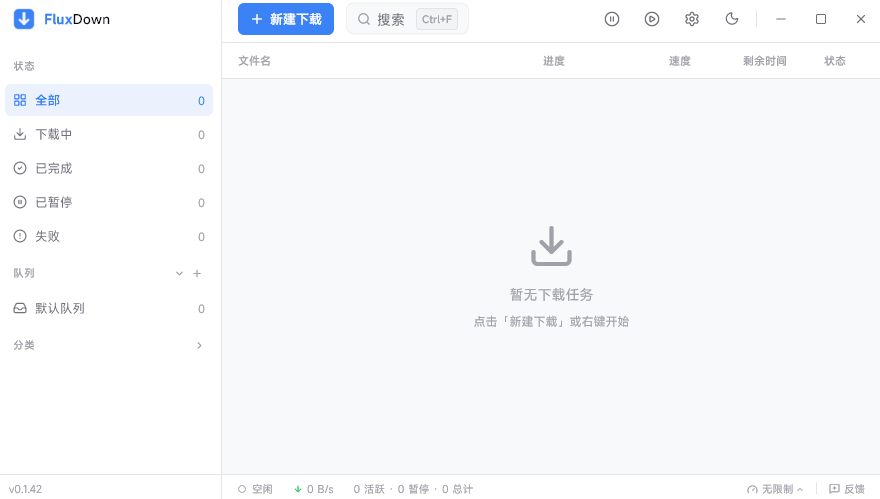This screenshot has height=499, width=880.
Task: Click the 0 活跃 · 0 暂停 · 0 总计 summary
Action: point(413,489)
